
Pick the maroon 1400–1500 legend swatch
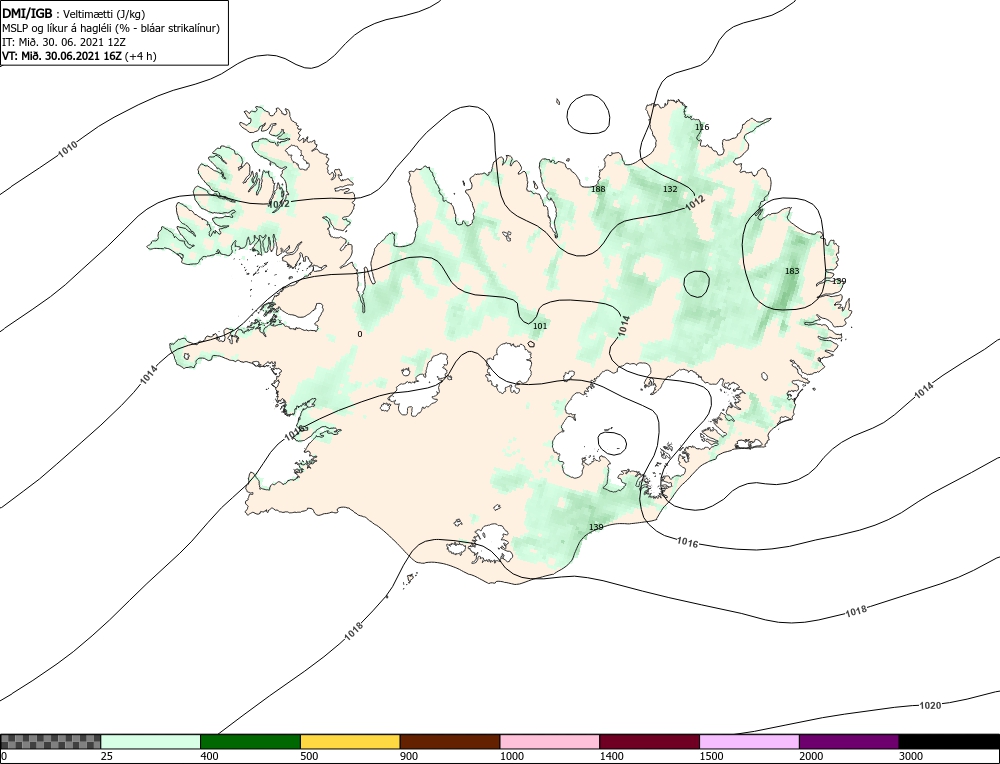649,741
